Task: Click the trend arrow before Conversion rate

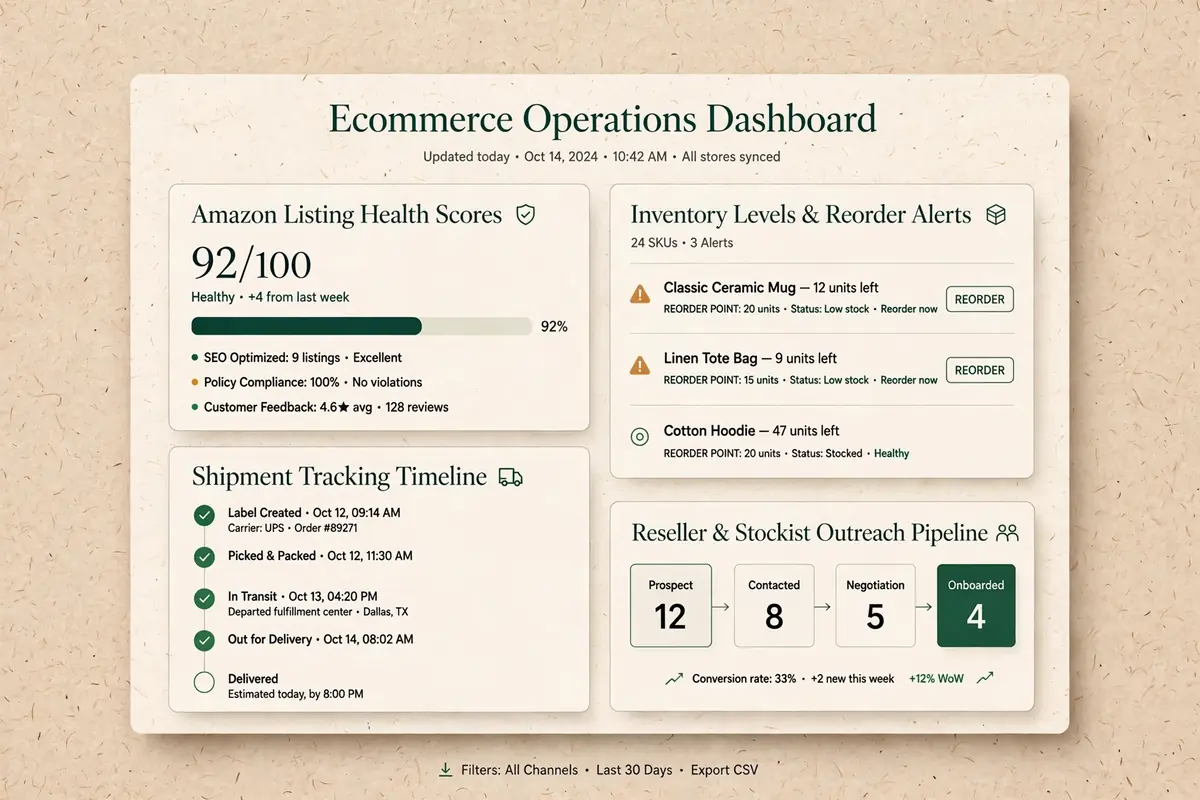Action: tap(674, 678)
